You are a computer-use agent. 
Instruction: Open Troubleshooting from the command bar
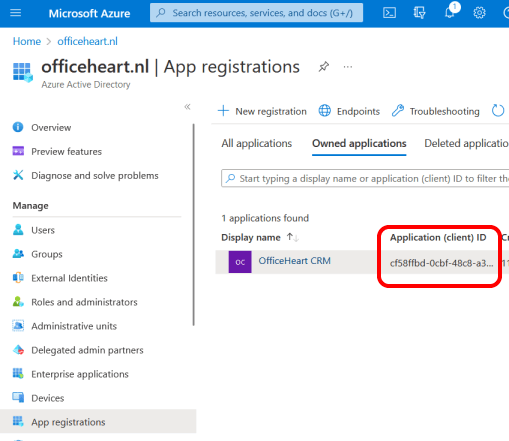pos(436,111)
